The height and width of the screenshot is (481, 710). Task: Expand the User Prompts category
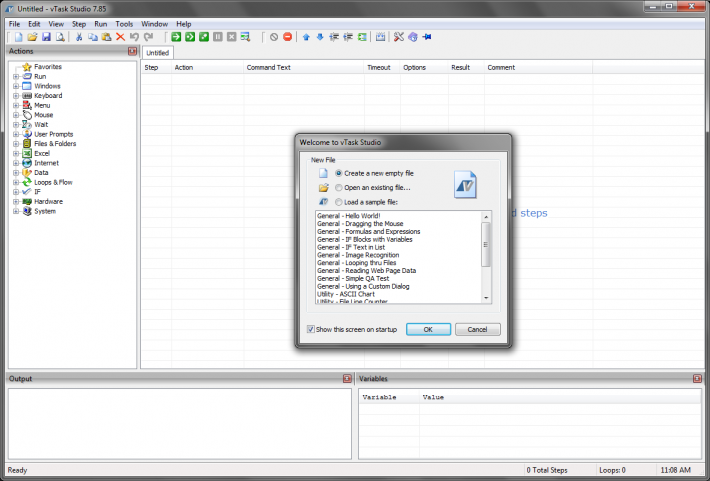[16, 134]
